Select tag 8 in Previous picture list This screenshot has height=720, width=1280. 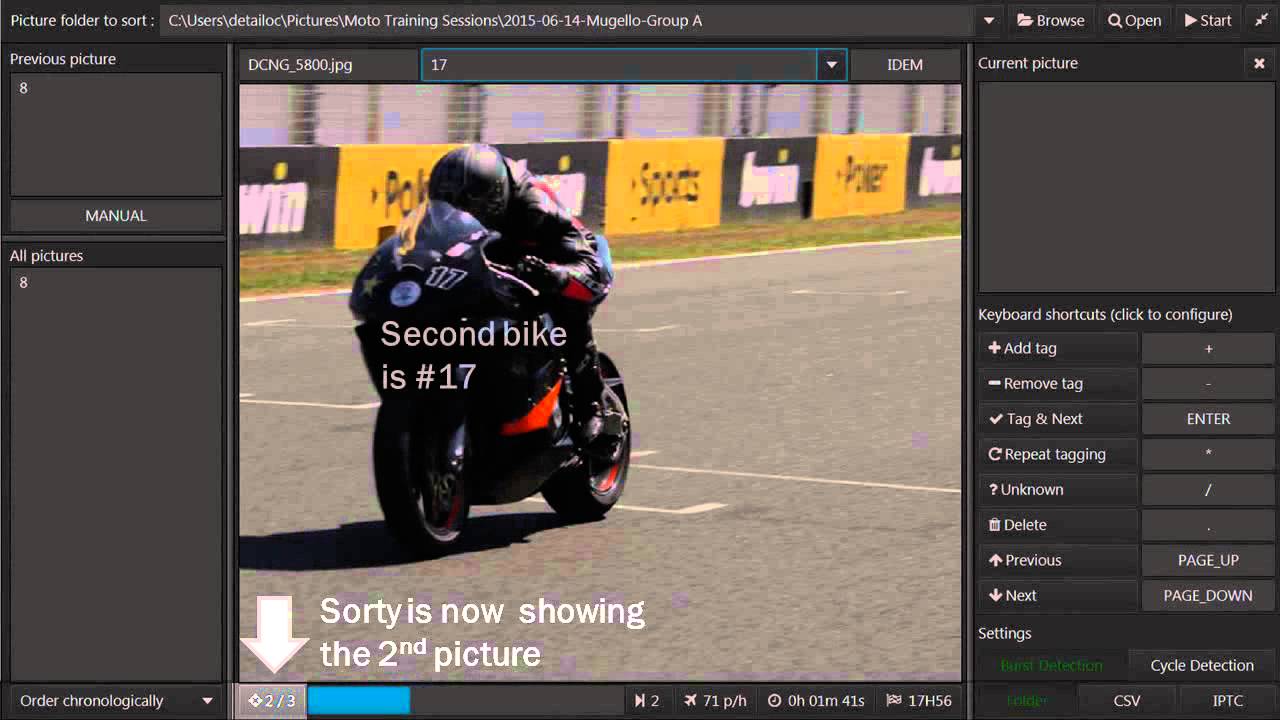(116, 88)
